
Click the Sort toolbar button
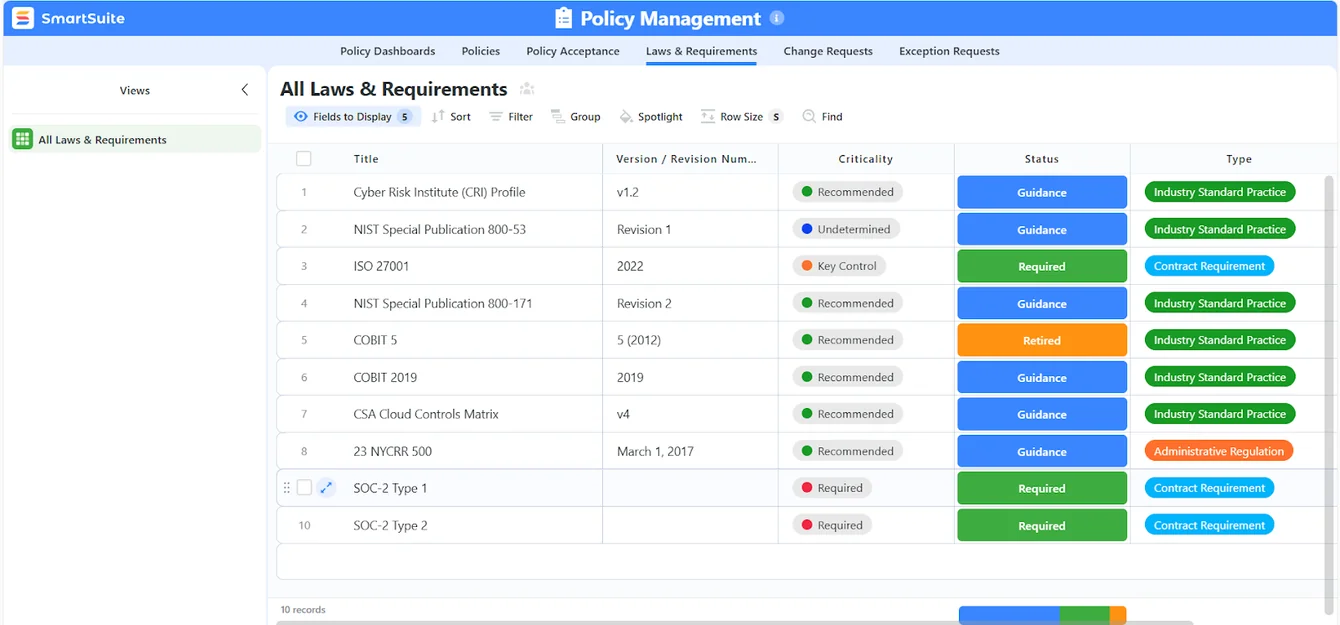[x=451, y=117]
